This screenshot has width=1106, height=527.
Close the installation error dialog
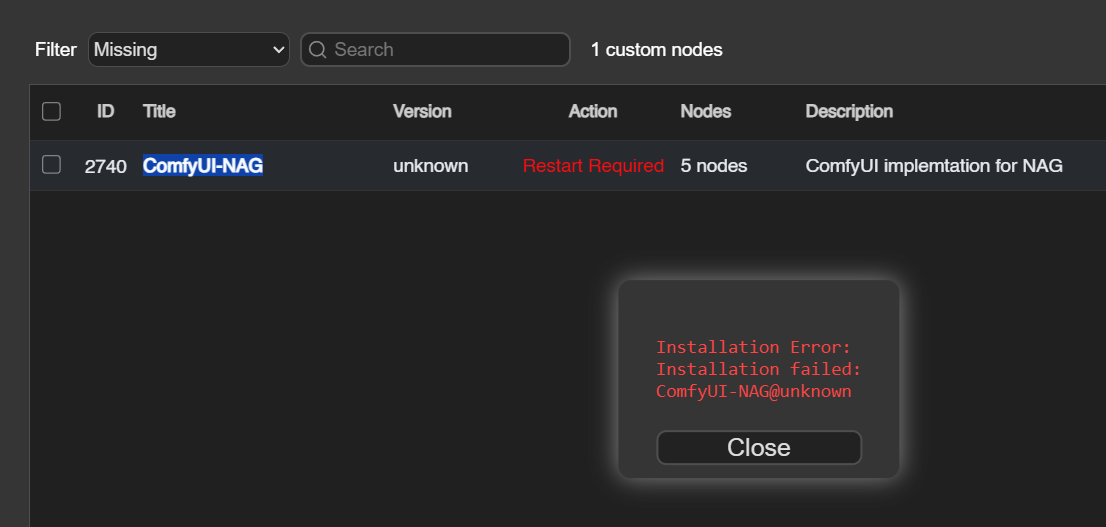[759, 447]
